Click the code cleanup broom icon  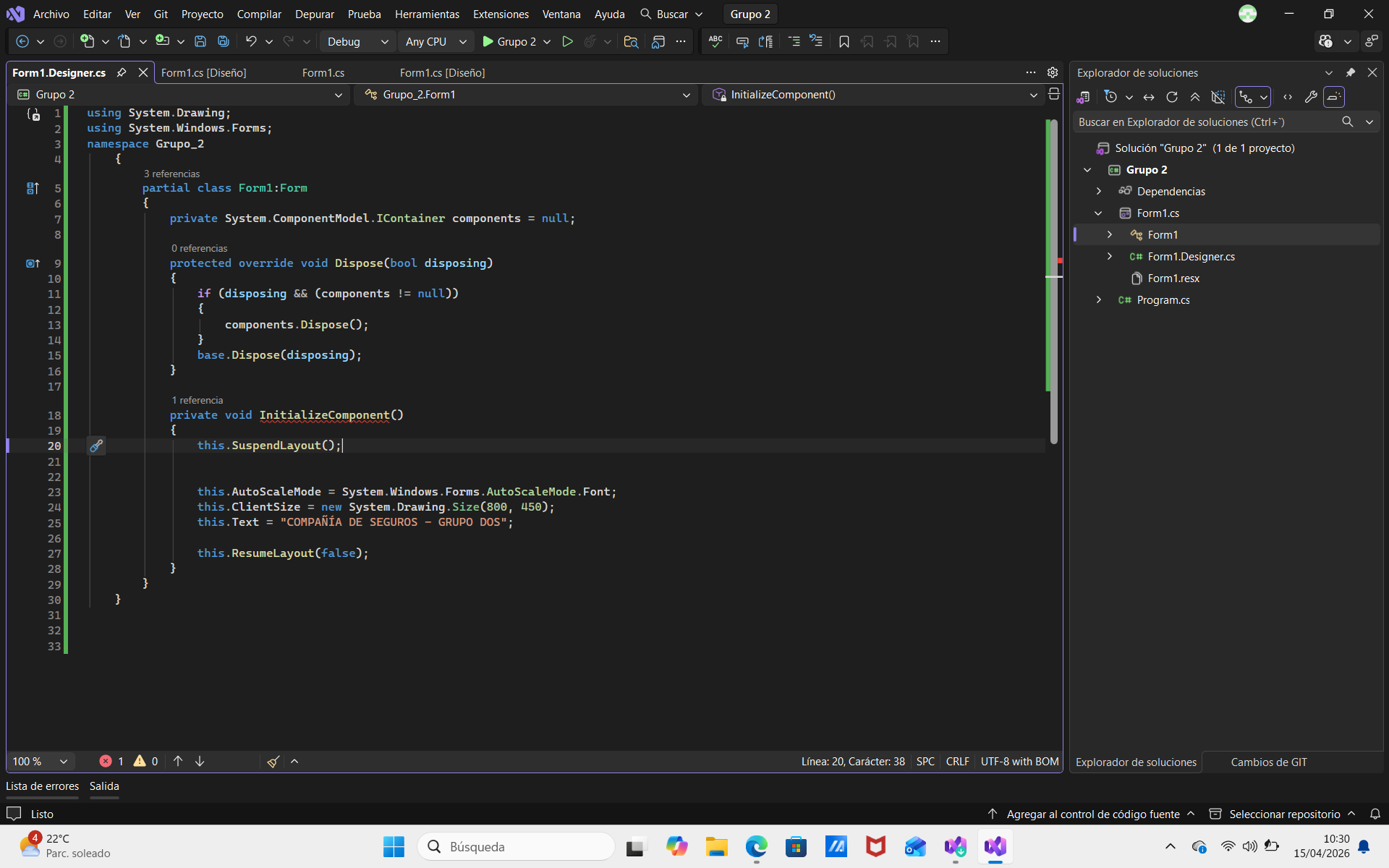coord(273,762)
